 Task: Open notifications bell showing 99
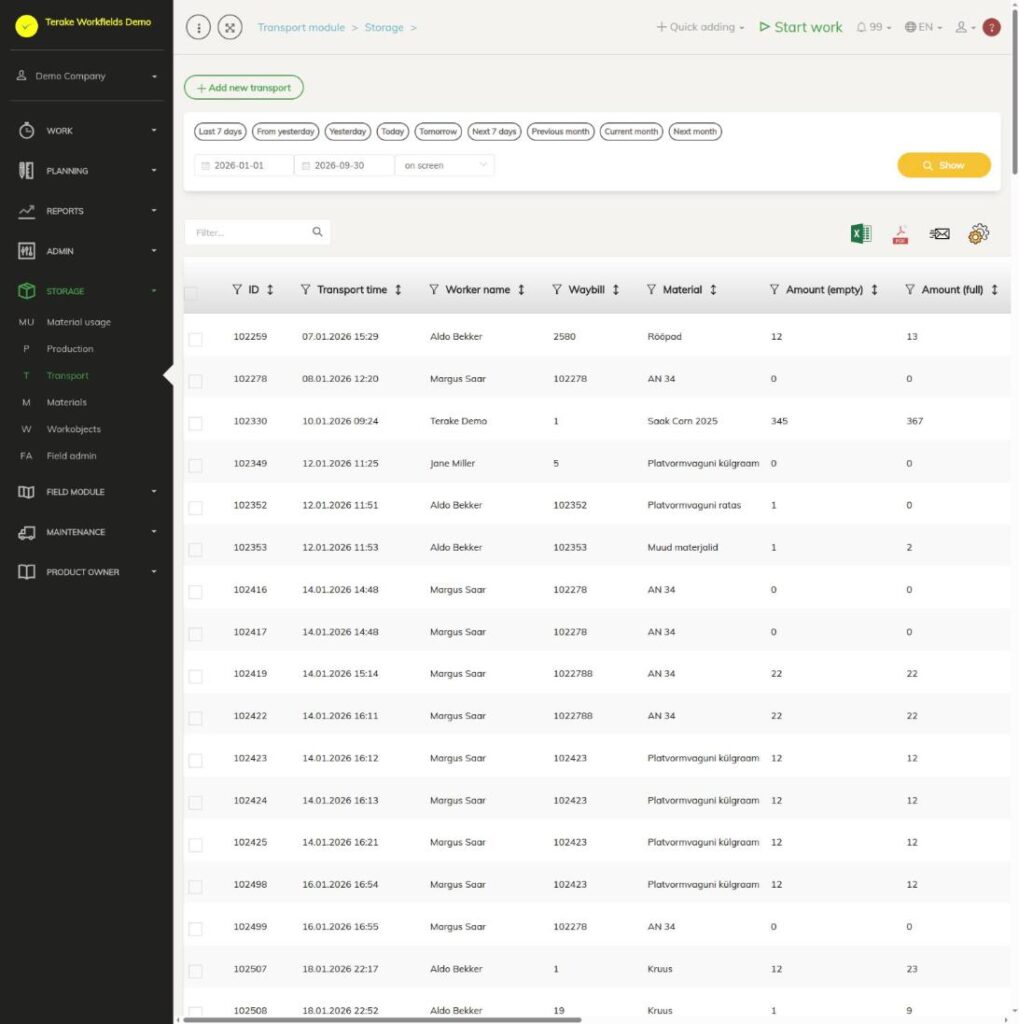click(x=873, y=27)
